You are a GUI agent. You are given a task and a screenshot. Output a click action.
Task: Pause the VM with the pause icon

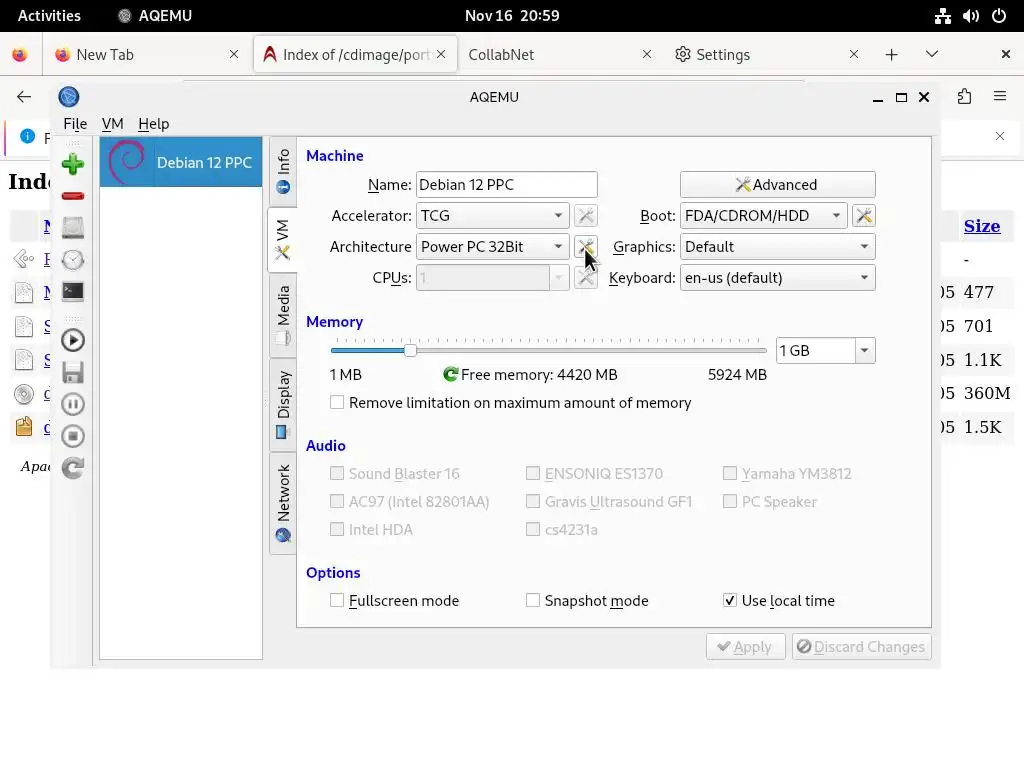pyautogui.click(x=72, y=404)
